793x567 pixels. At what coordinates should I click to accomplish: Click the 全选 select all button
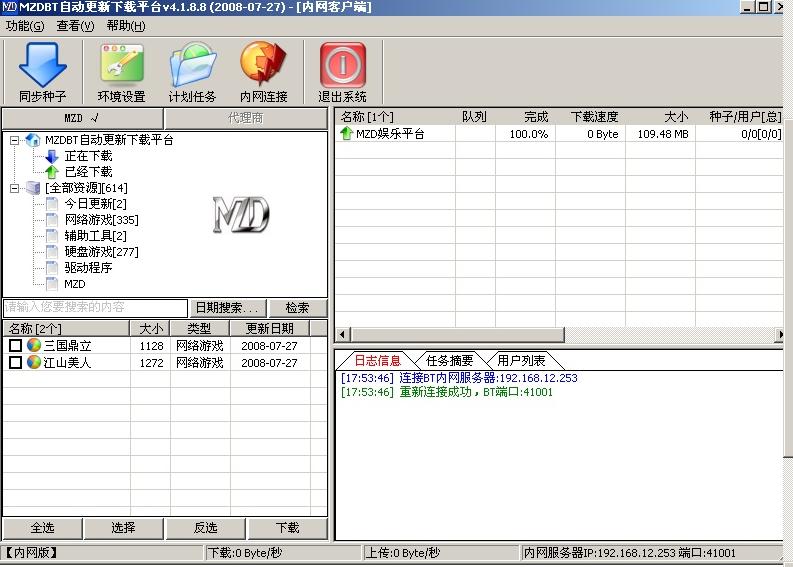[x=42, y=528]
